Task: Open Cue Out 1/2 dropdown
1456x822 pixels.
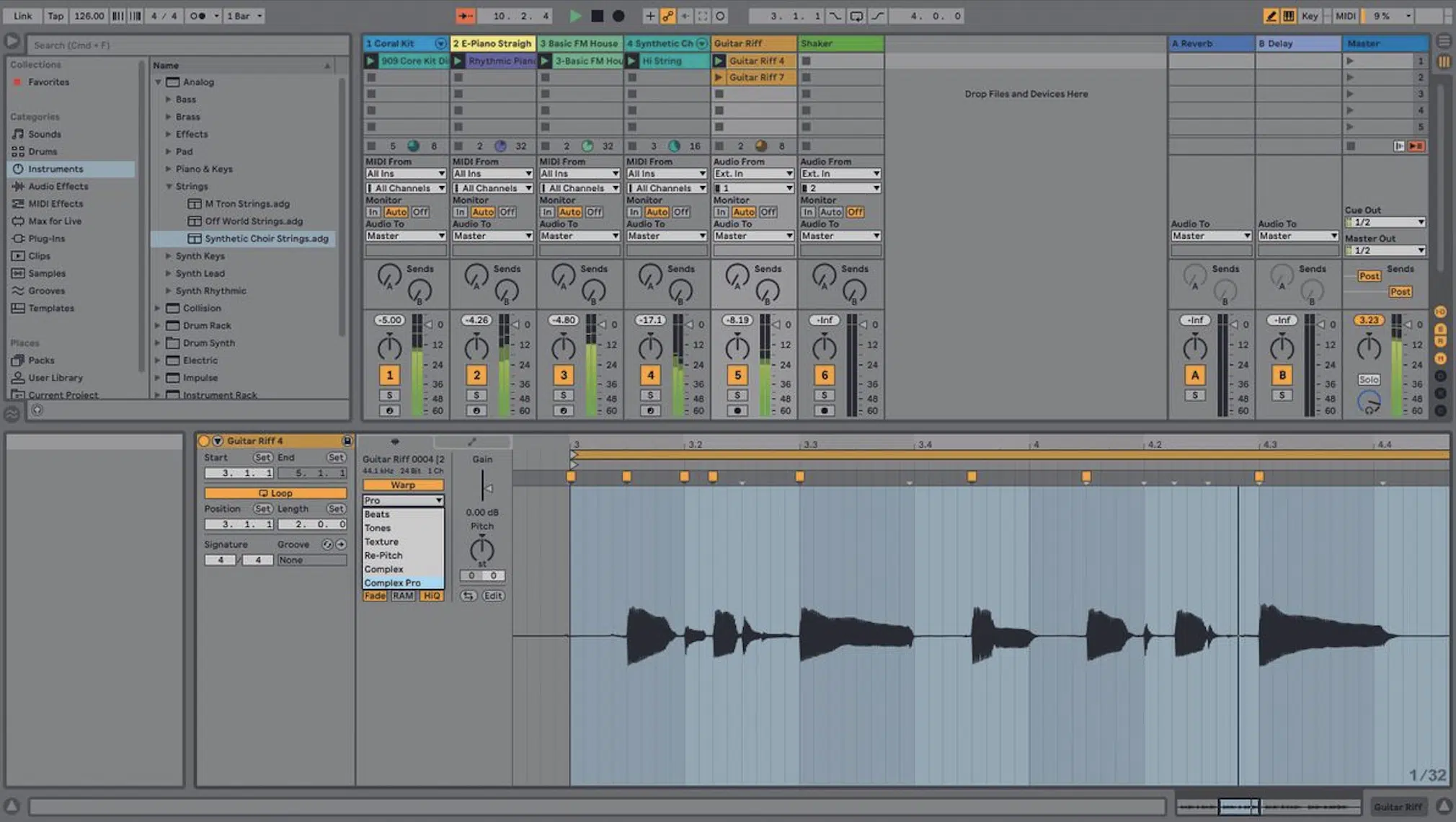Action: point(1385,223)
